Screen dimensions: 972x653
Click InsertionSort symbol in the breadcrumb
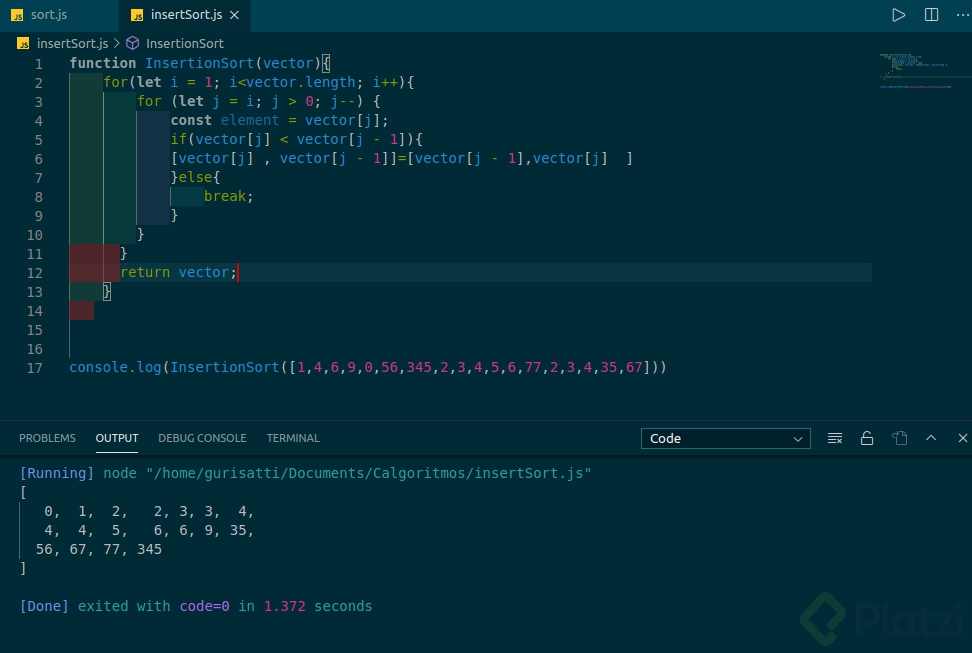click(x=185, y=43)
